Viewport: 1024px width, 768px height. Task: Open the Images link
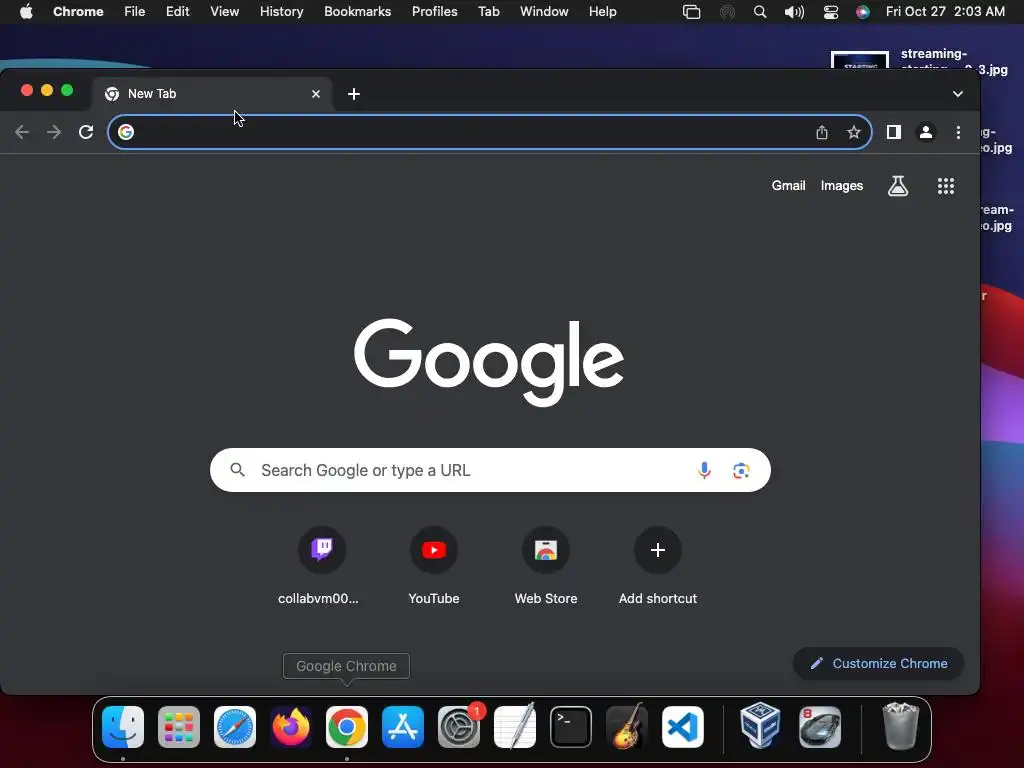click(x=842, y=185)
